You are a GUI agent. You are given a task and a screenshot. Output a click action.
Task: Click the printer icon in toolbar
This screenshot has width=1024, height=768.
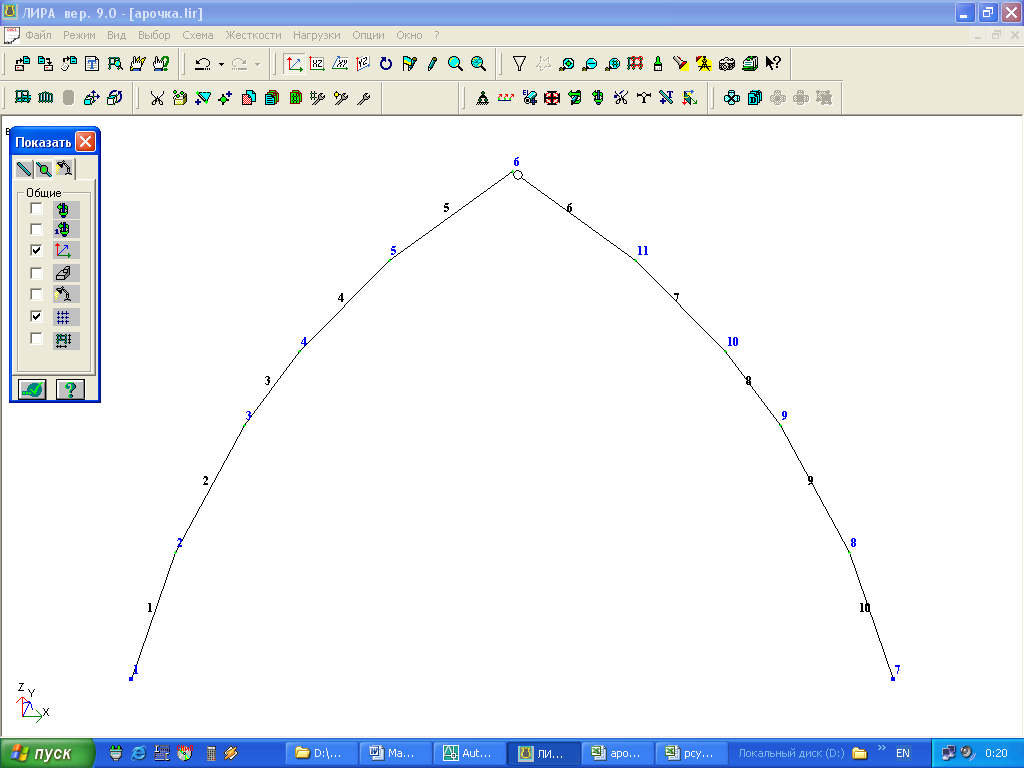point(750,63)
